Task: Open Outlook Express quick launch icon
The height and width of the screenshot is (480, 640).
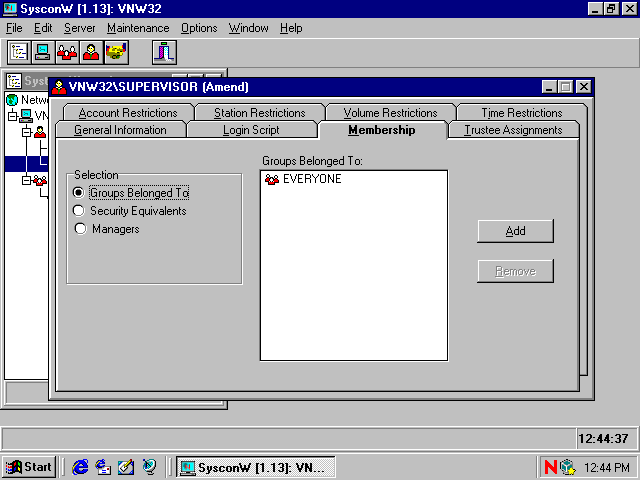Action: (103, 467)
